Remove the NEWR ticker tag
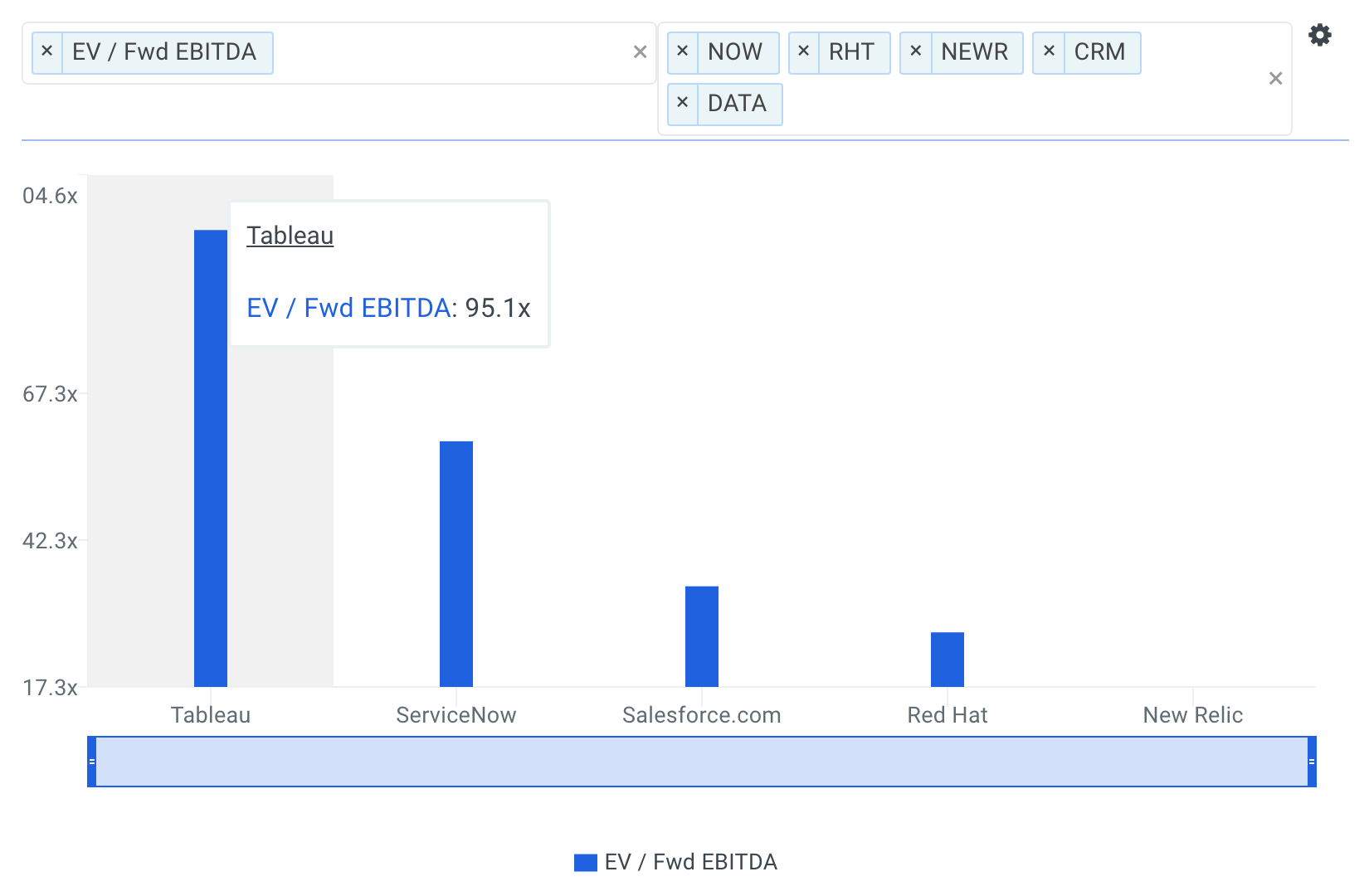Viewport: 1369px width, 896px height. [x=915, y=52]
